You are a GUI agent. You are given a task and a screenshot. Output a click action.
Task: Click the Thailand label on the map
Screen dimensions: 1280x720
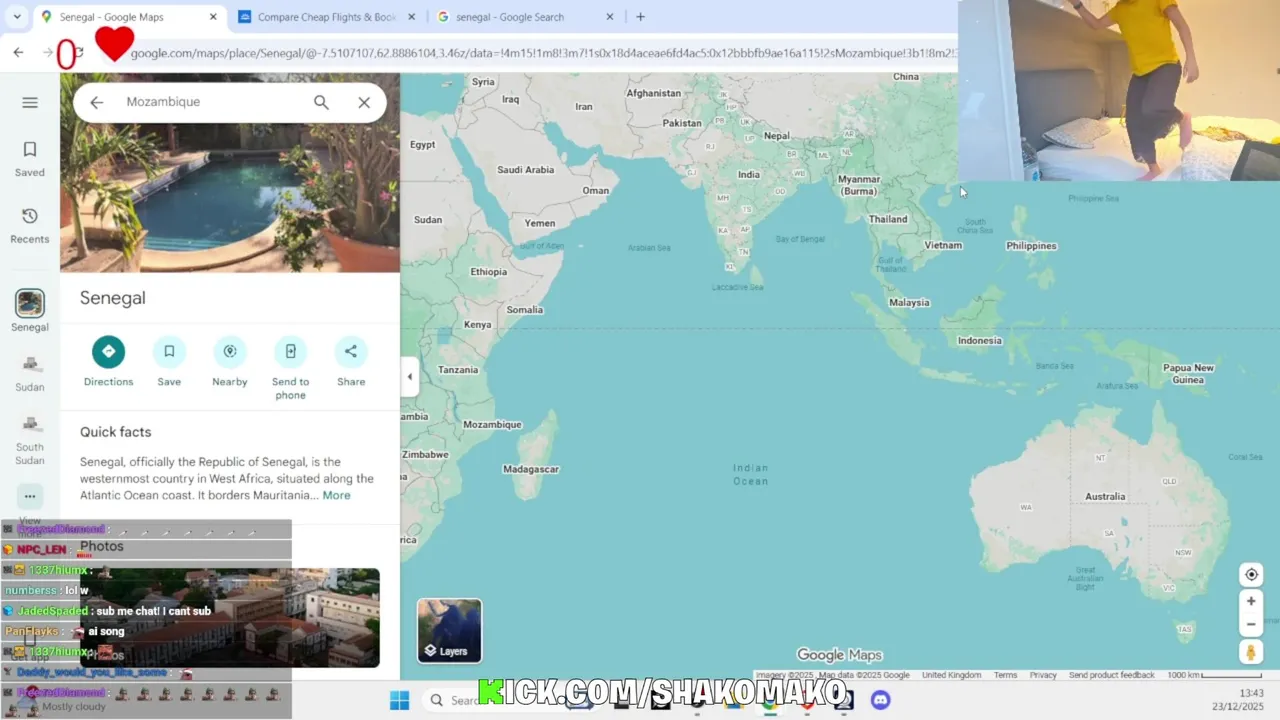click(888, 218)
